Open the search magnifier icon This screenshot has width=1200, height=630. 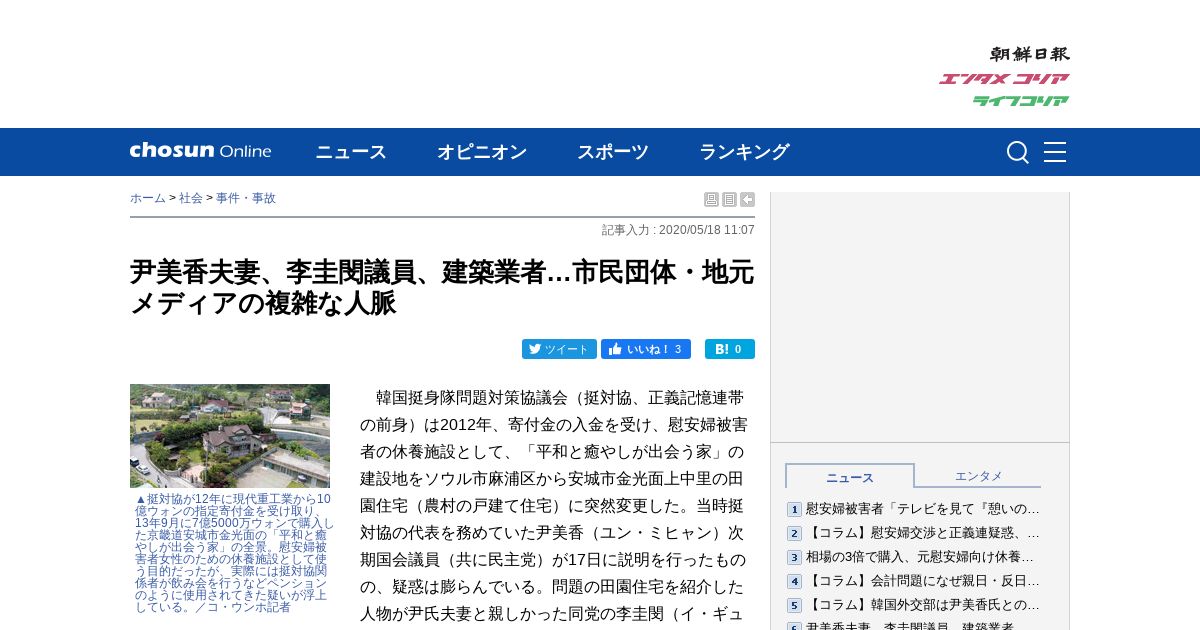[1017, 152]
